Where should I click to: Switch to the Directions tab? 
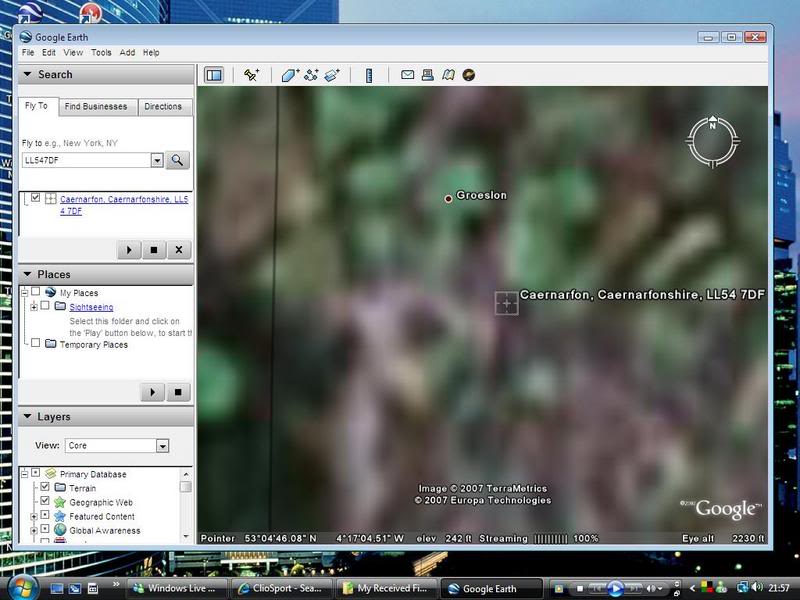tap(163, 107)
